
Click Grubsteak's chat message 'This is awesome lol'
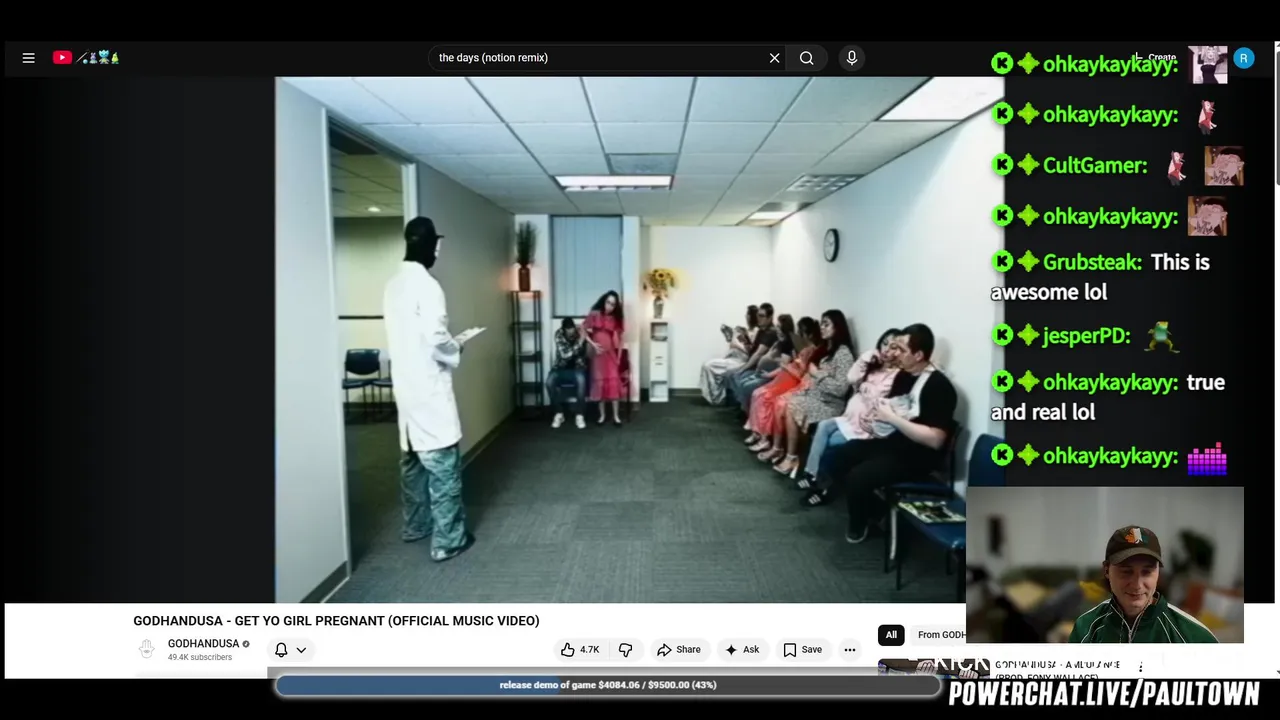point(1100,277)
